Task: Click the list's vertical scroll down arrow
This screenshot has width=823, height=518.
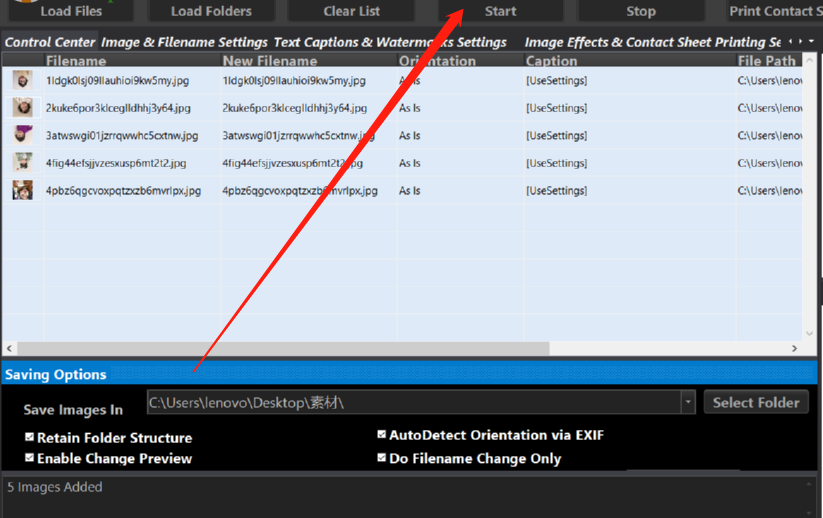Action: point(809,333)
